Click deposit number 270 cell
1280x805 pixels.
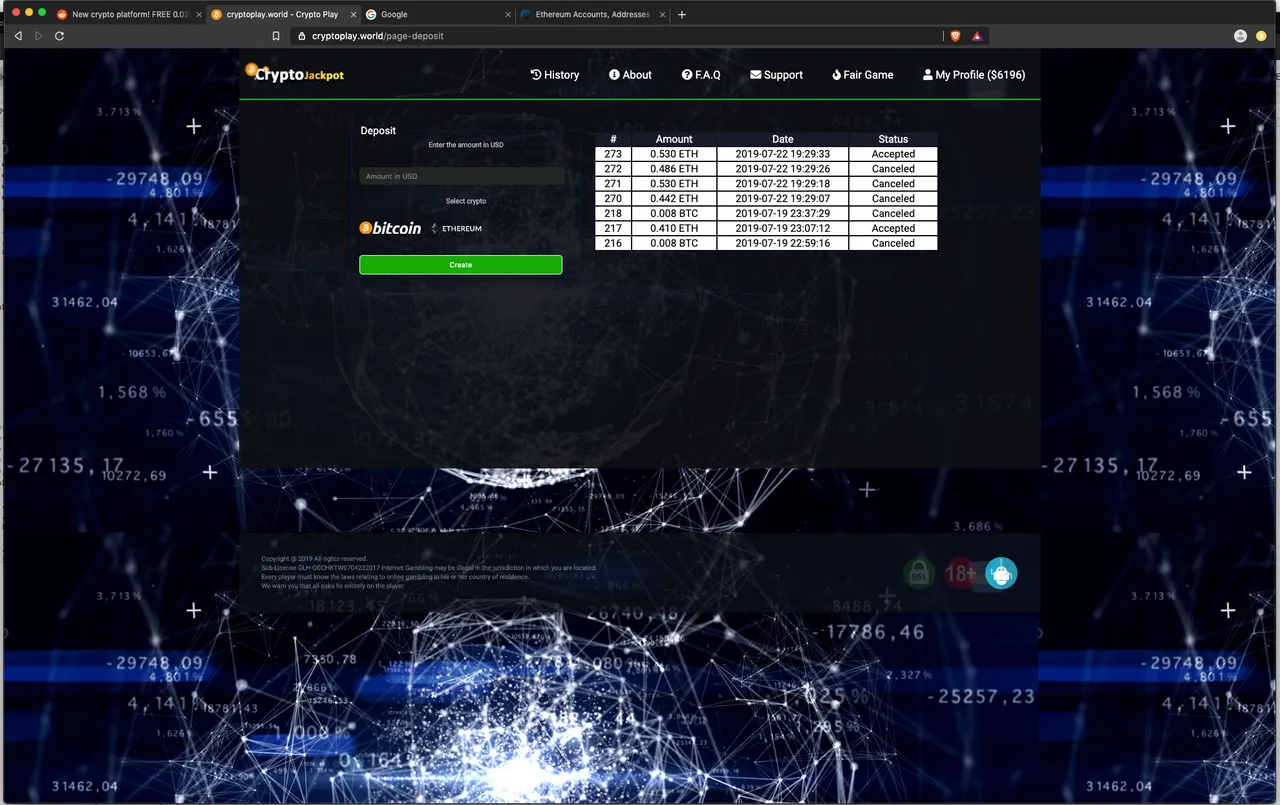click(613, 199)
